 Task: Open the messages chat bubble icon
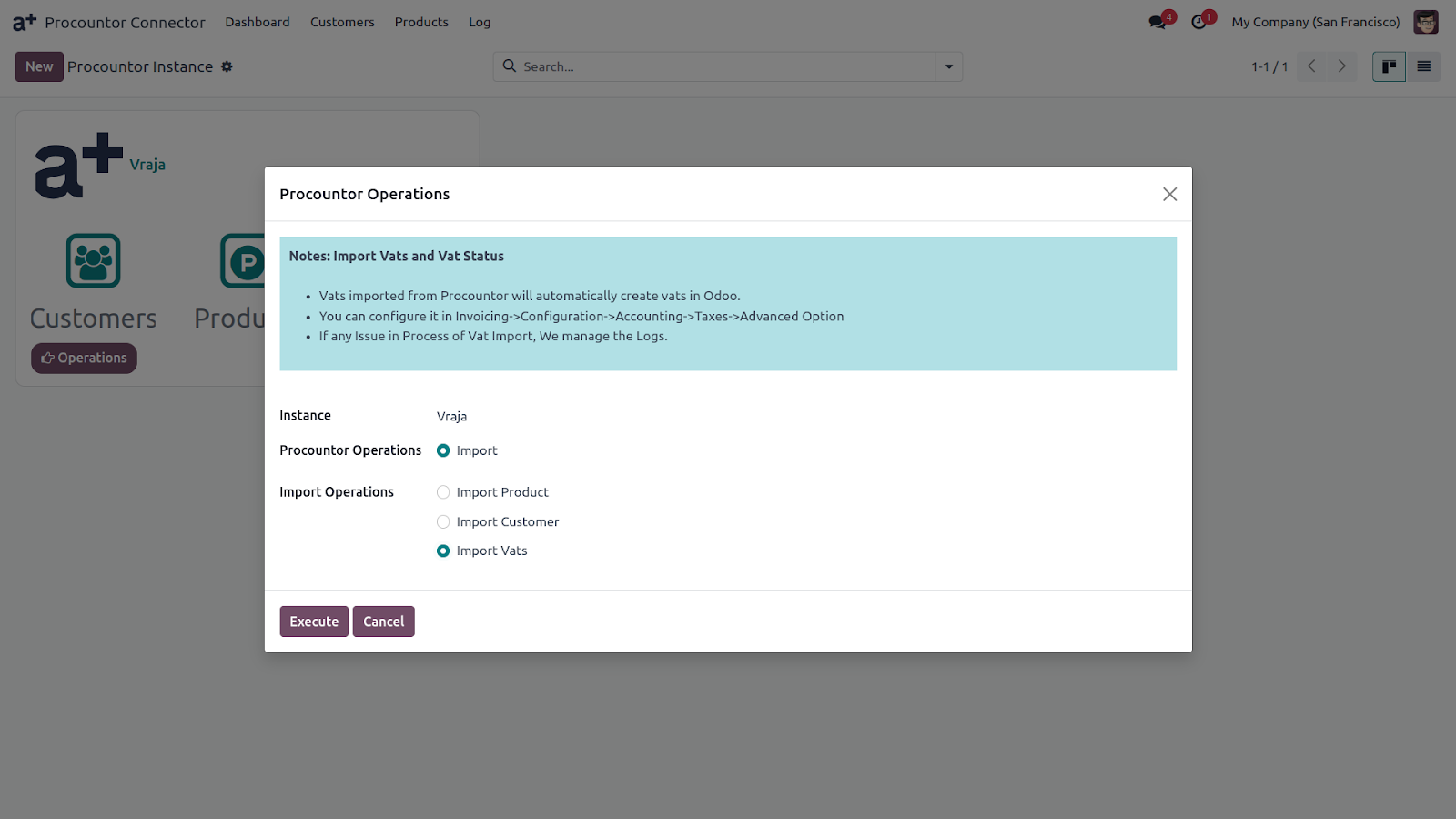(x=1158, y=22)
